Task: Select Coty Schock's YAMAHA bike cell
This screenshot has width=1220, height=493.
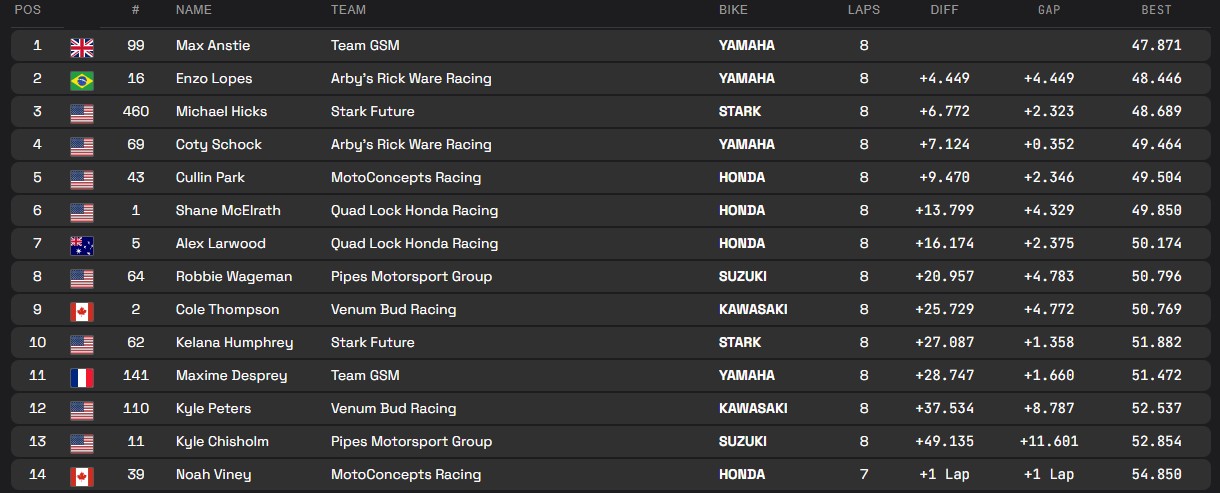Action: tap(746, 144)
